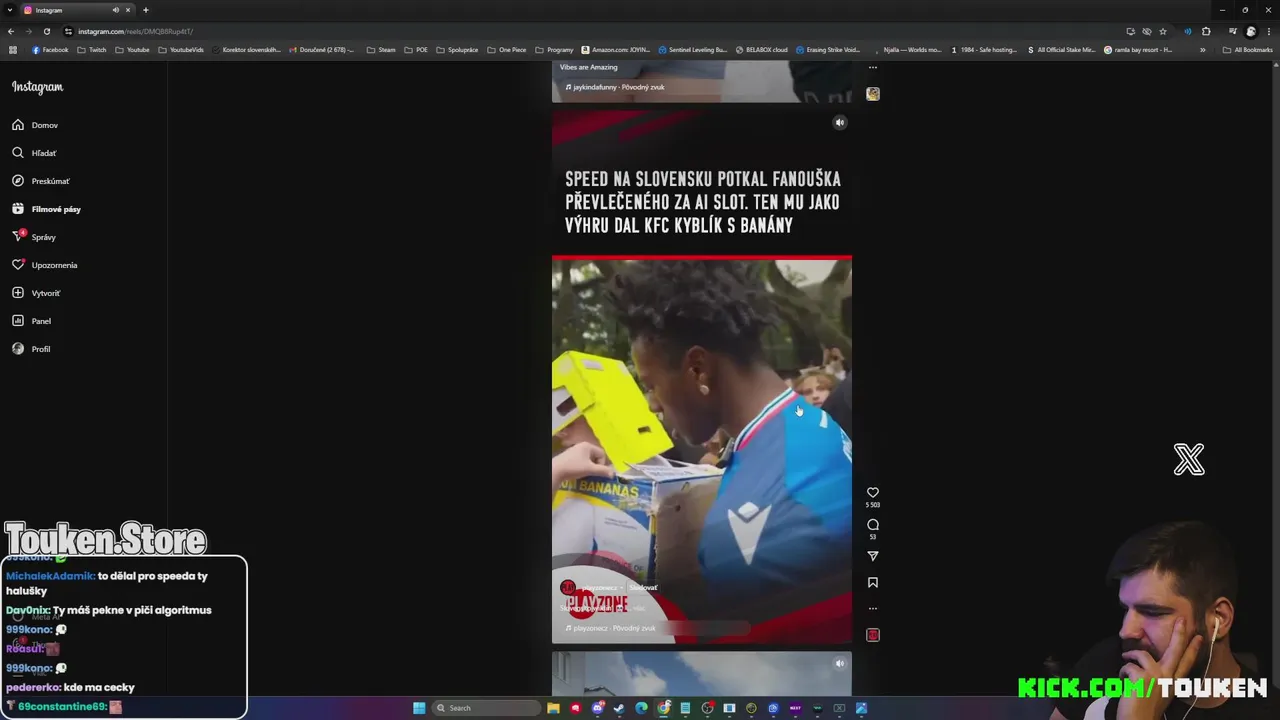
Task: Click the Instagram logo wordmark
Action: 37,87
